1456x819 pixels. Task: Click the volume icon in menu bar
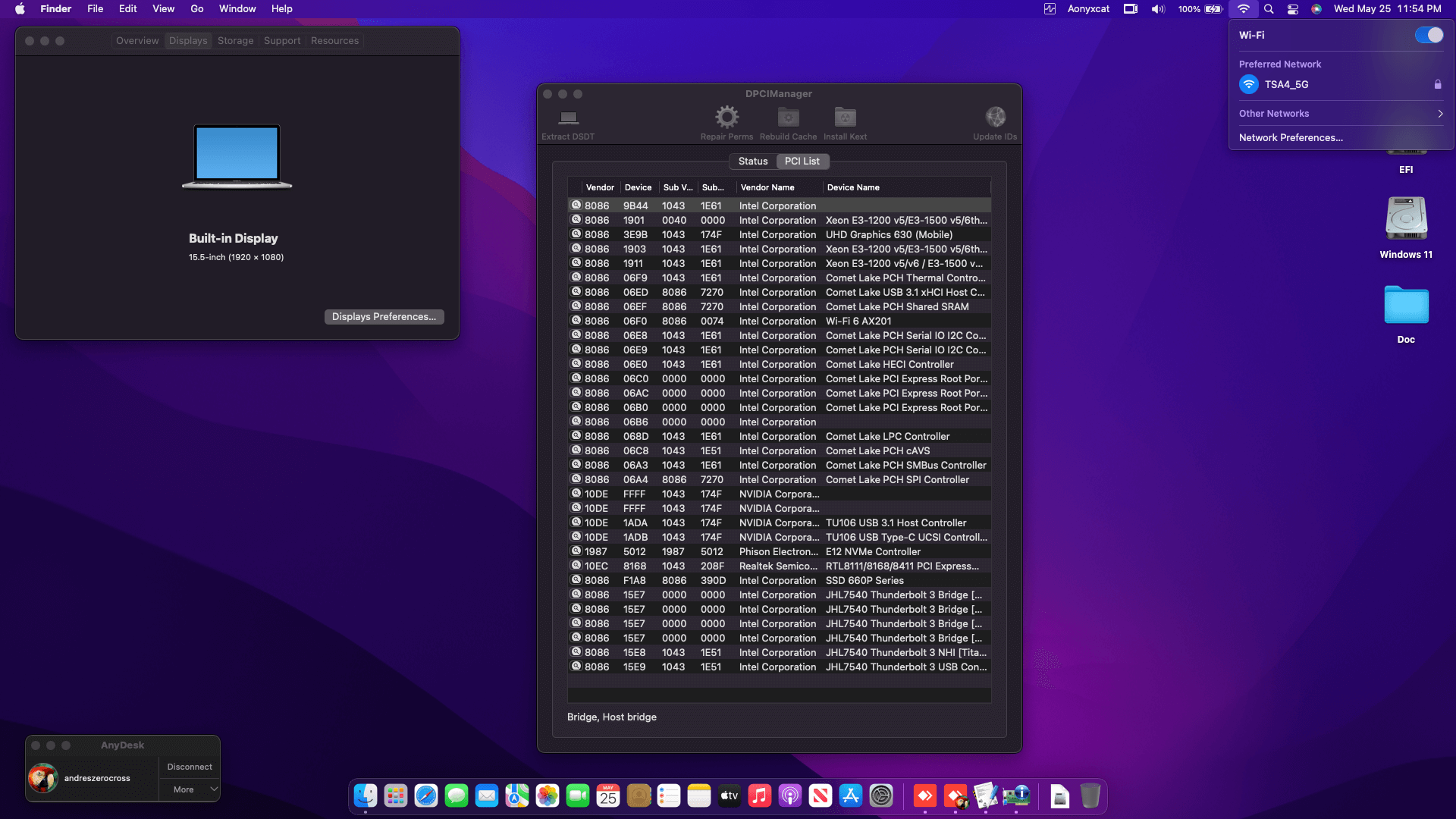1158,9
